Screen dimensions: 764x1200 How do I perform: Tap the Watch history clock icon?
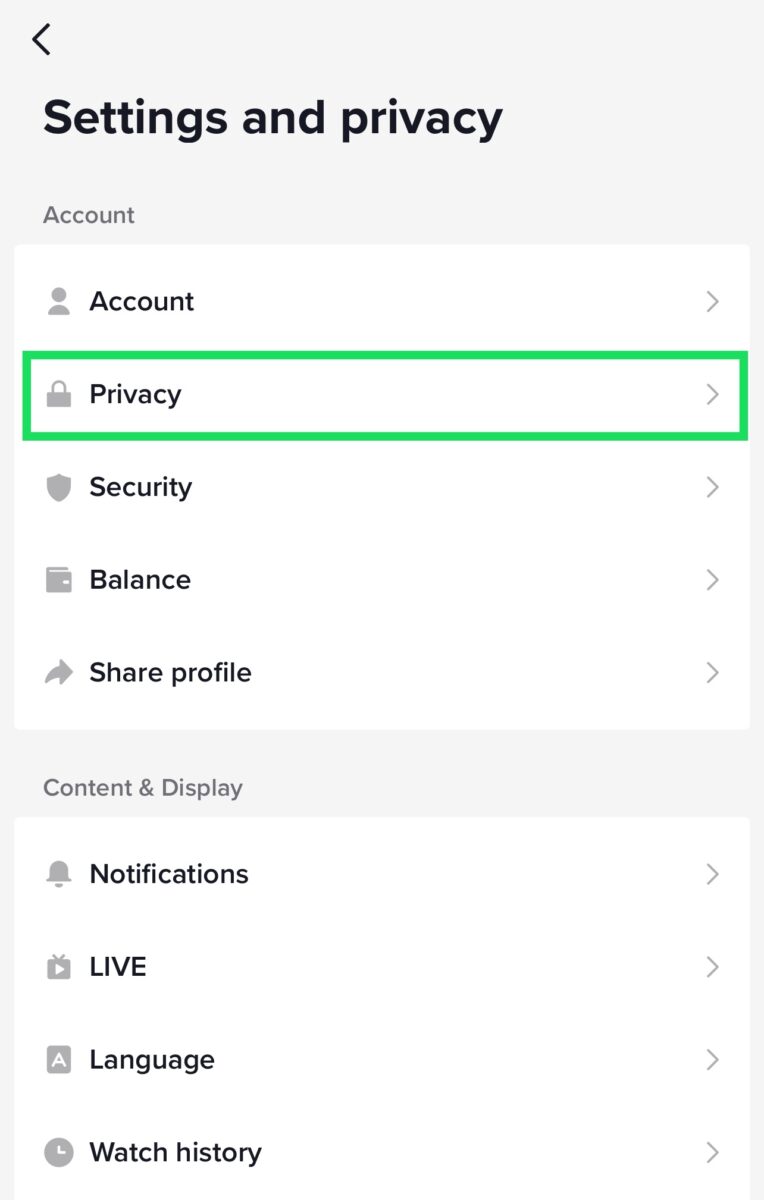tap(59, 1153)
